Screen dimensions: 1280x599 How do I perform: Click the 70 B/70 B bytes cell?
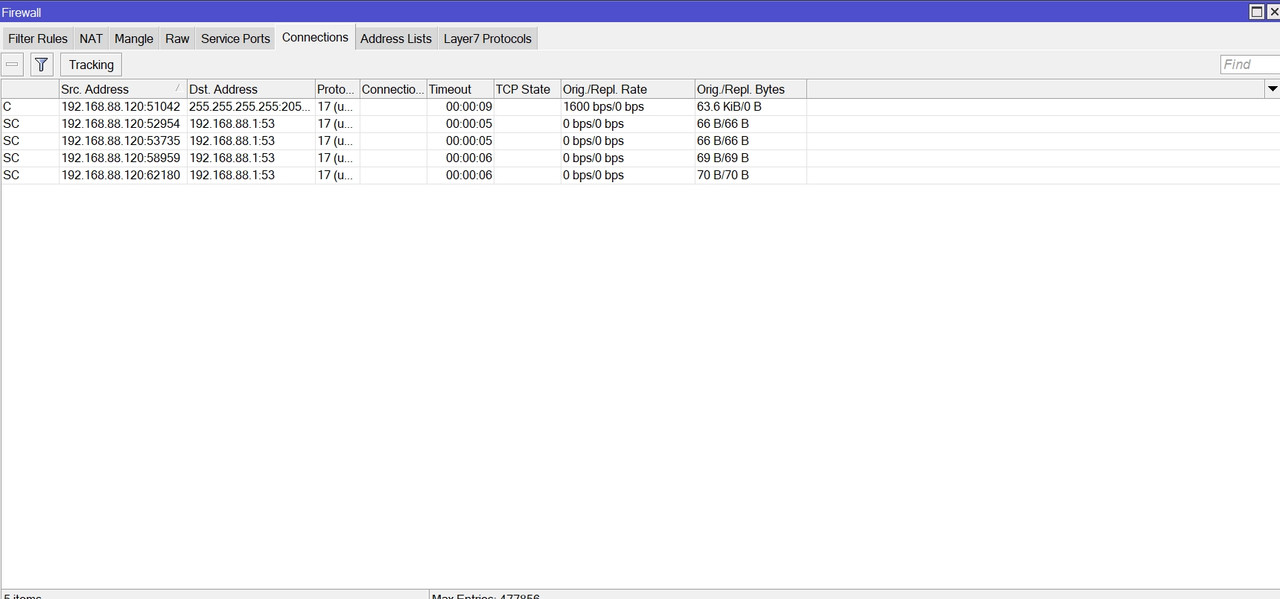pos(751,175)
